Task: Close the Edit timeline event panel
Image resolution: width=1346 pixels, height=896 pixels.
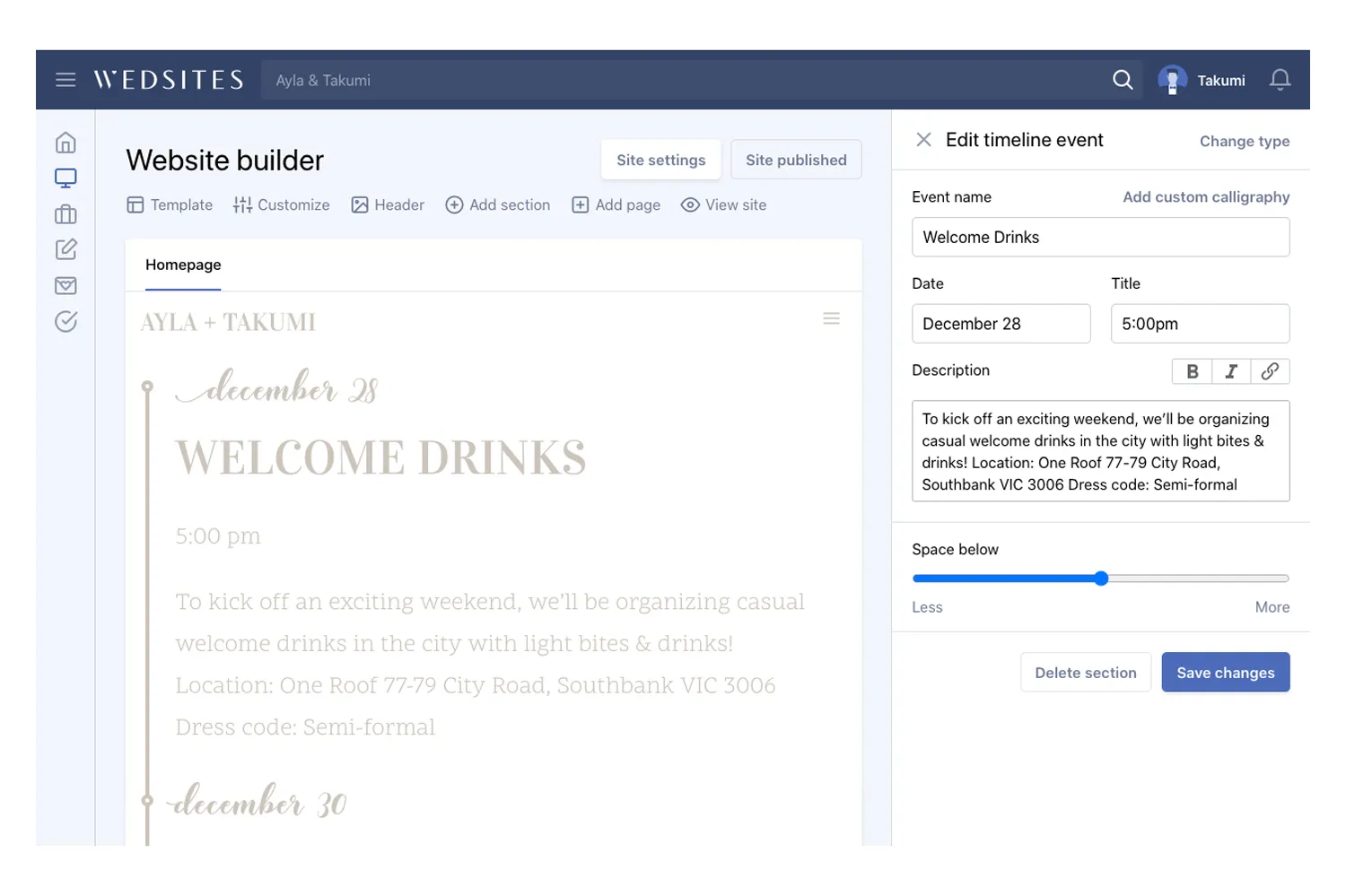Action: click(x=923, y=140)
